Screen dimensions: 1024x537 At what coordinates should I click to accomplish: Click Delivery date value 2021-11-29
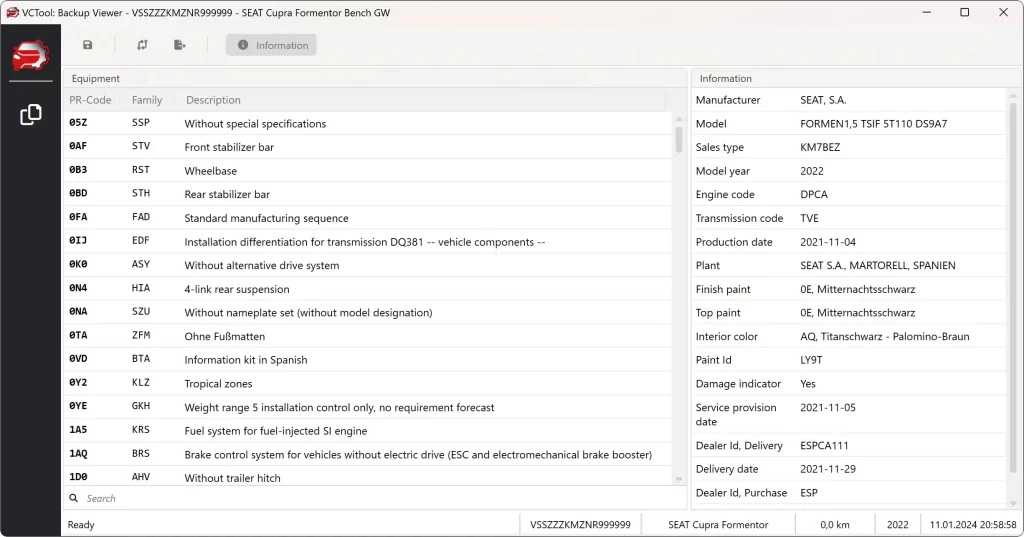pos(827,469)
